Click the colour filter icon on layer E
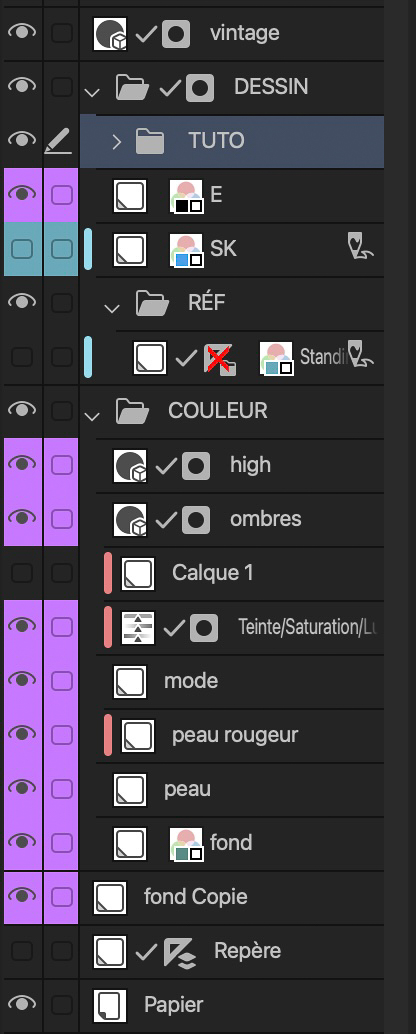Viewport: 416px width, 1034px height. click(186, 196)
